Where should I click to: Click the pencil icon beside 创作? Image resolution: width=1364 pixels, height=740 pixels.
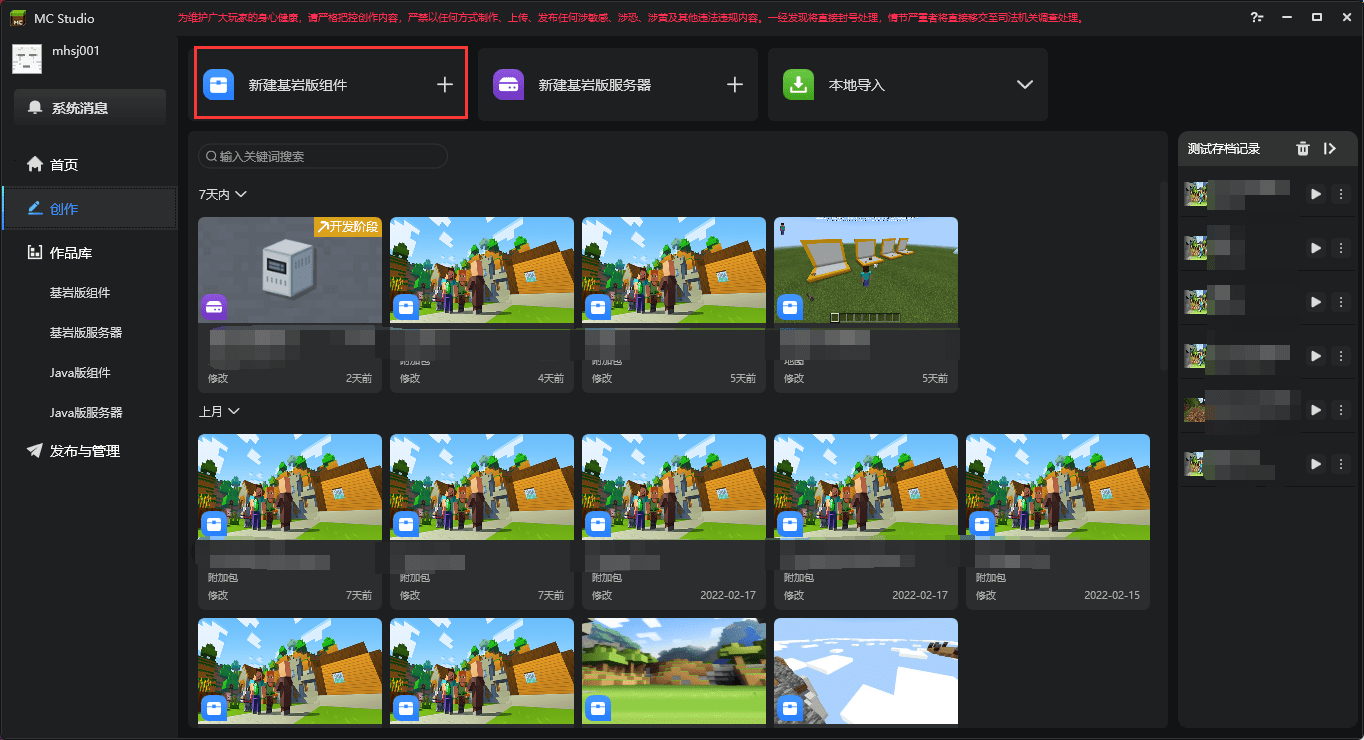(x=35, y=208)
